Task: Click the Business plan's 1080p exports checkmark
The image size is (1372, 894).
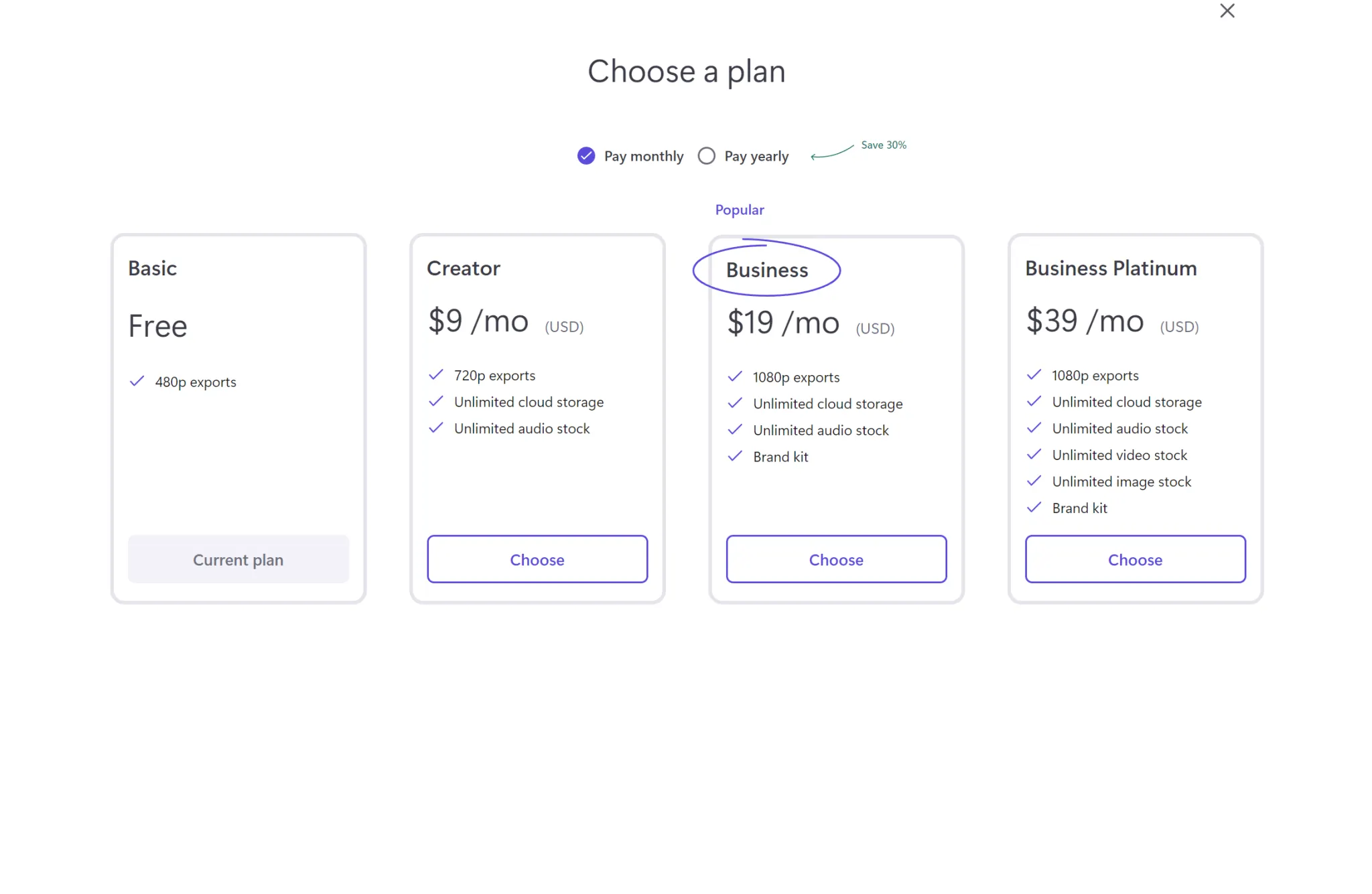Action: point(735,376)
